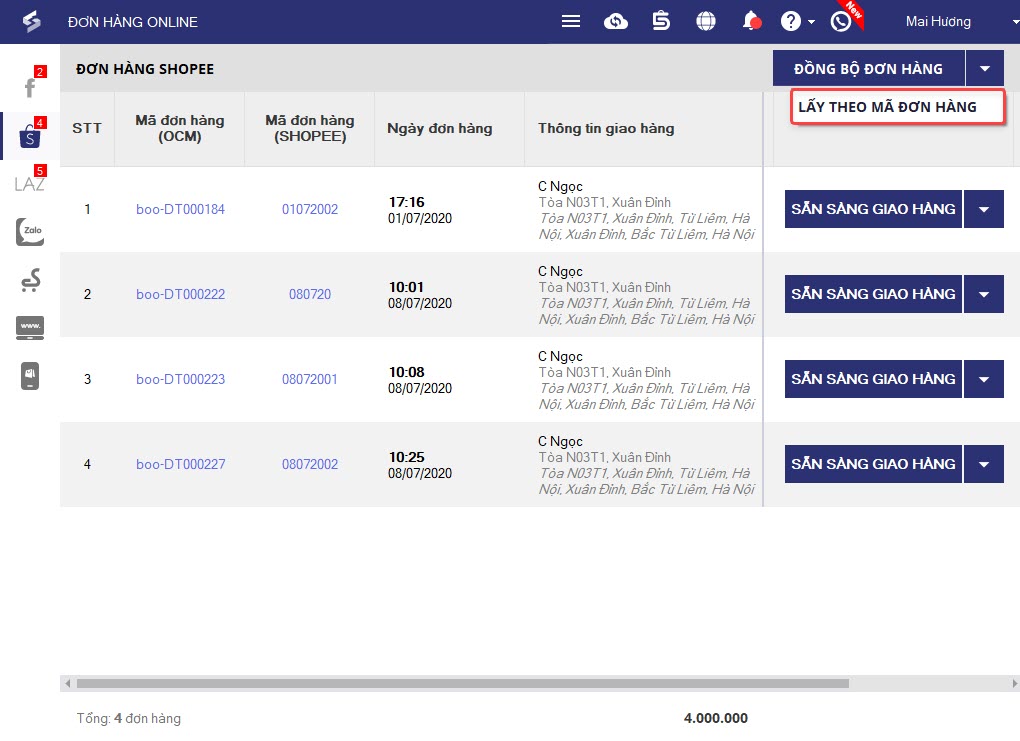Click the ĐỒNG BỘ ĐƠN HÀNG button
1020x741 pixels.
pyautogui.click(x=868, y=68)
